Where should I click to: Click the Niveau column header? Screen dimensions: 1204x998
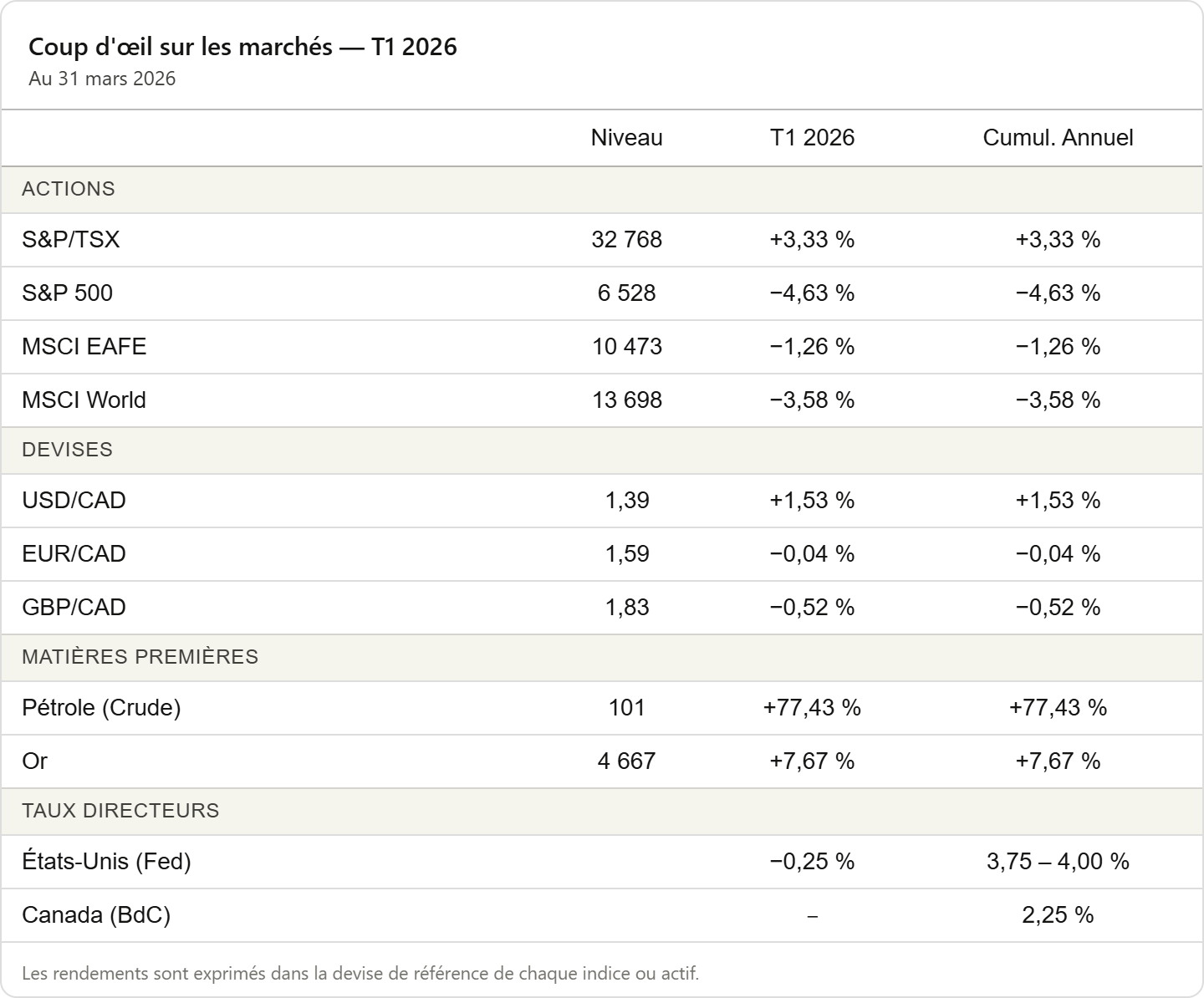(x=626, y=138)
